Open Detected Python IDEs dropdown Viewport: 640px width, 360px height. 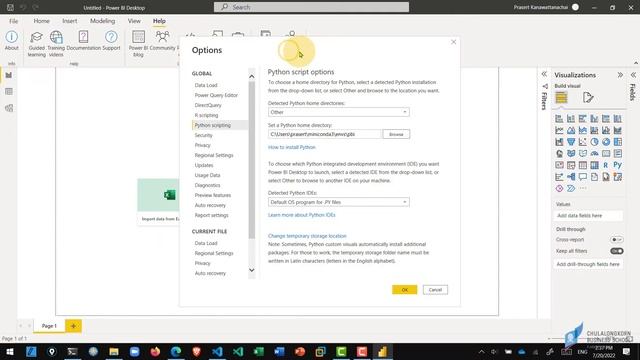pos(338,202)
